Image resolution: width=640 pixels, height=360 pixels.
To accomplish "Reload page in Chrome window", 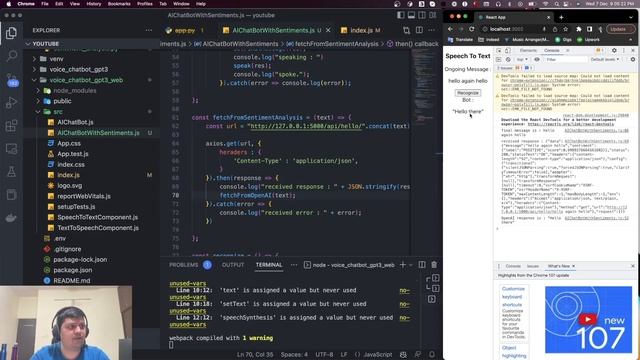I will pyautogui.click(x=472, y=29).
